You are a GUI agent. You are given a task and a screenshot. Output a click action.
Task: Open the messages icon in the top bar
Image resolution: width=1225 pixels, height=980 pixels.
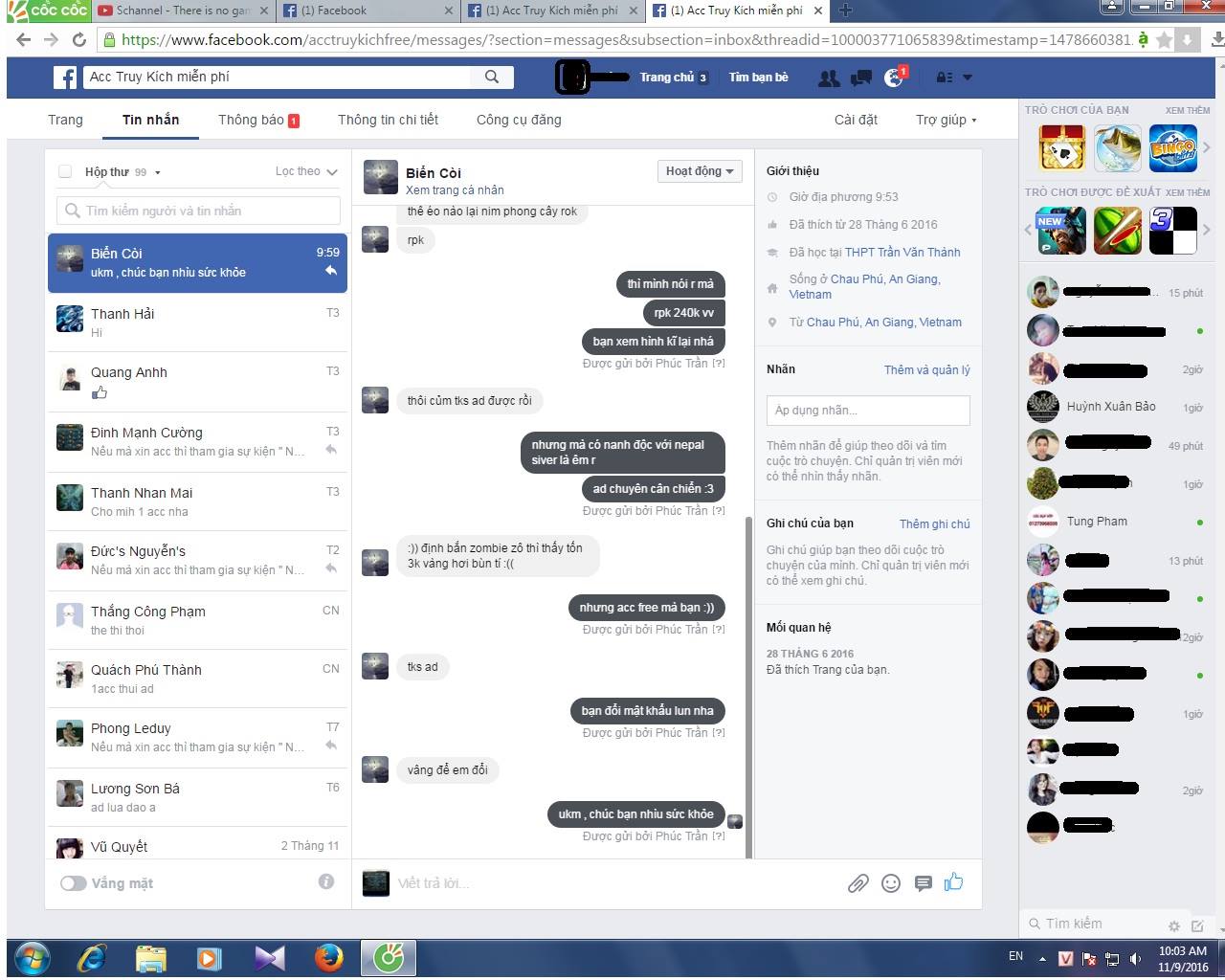[861, 78]
